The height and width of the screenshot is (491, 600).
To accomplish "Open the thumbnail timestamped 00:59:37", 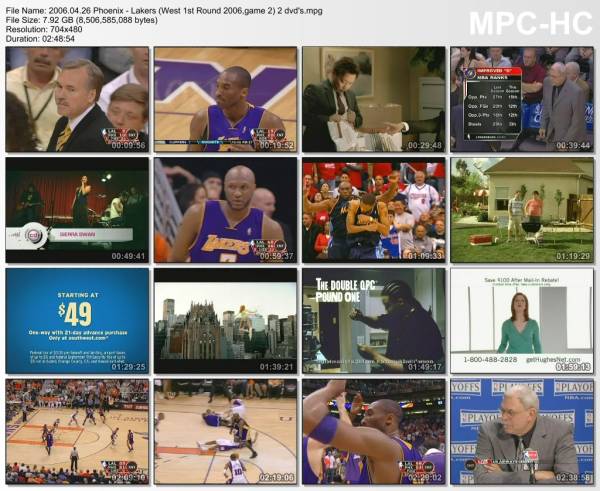I will (225, 210).
